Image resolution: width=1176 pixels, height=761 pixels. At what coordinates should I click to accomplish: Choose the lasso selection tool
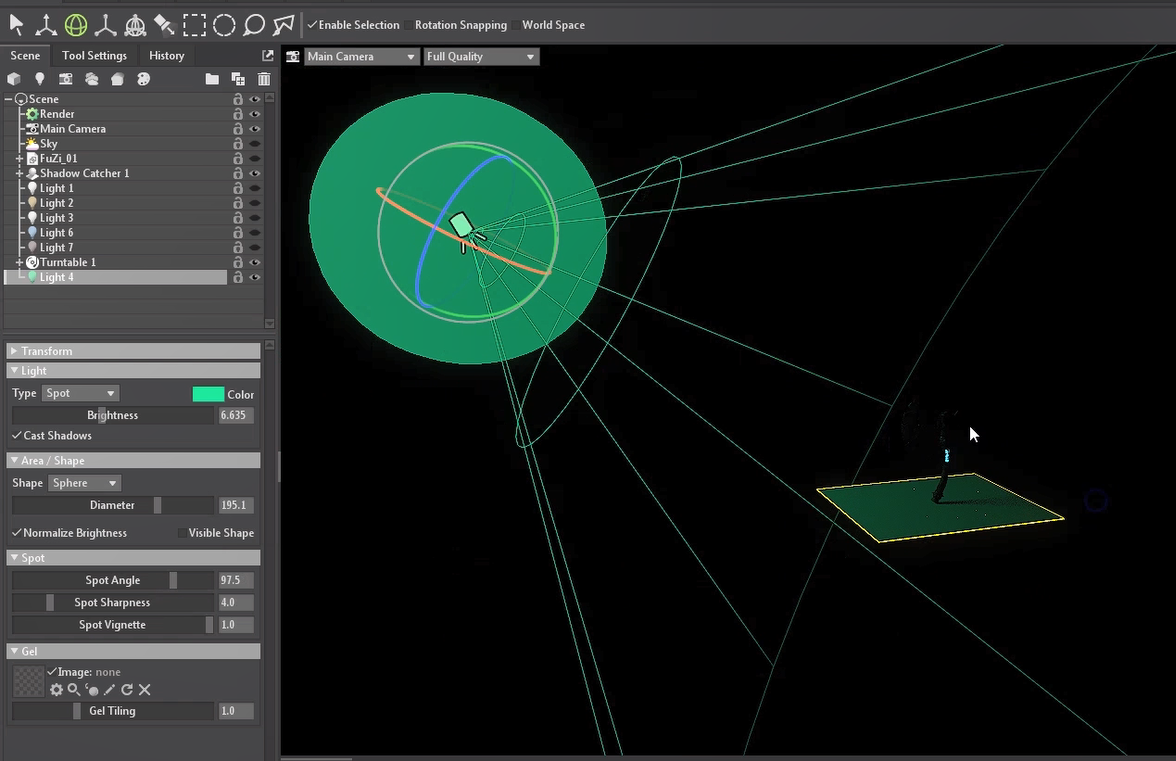click(254, 25)
